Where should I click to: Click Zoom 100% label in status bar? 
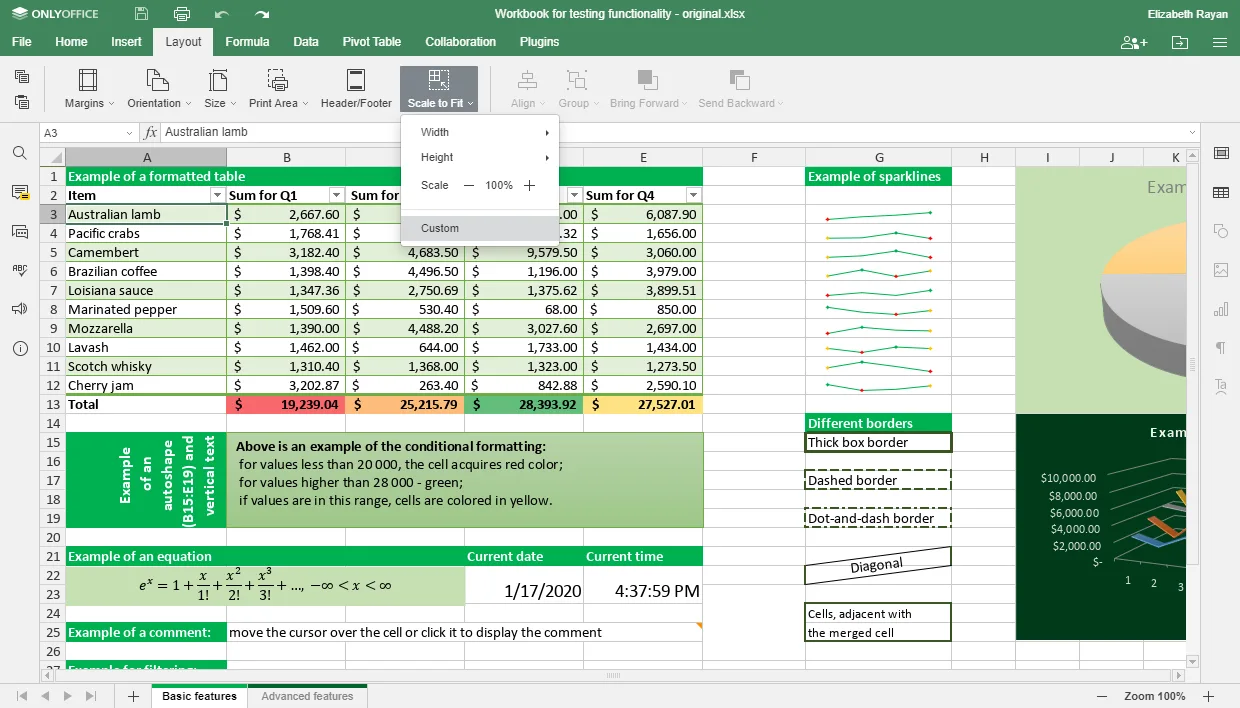point(1154,696)
